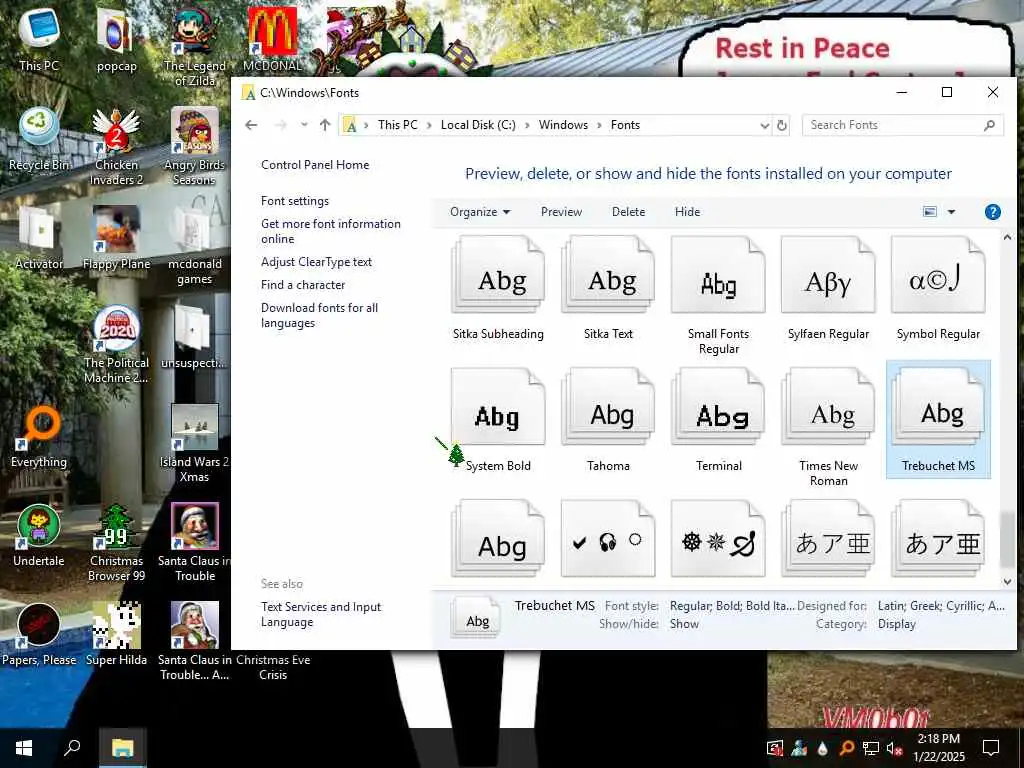
Task: Select the Chicken Invaders 2 shortcut
Action: coord(116,146)
